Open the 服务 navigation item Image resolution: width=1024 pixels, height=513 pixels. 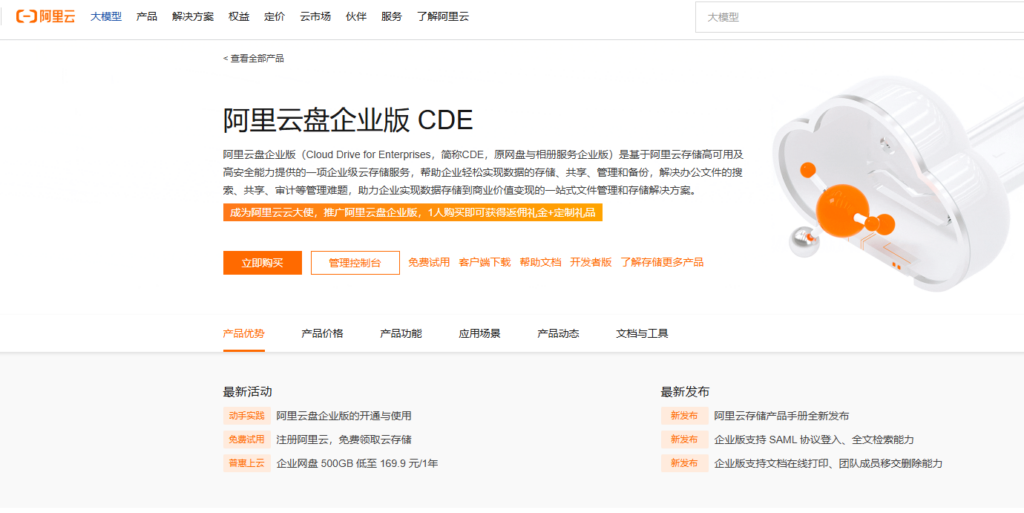(x=392, y=16)
